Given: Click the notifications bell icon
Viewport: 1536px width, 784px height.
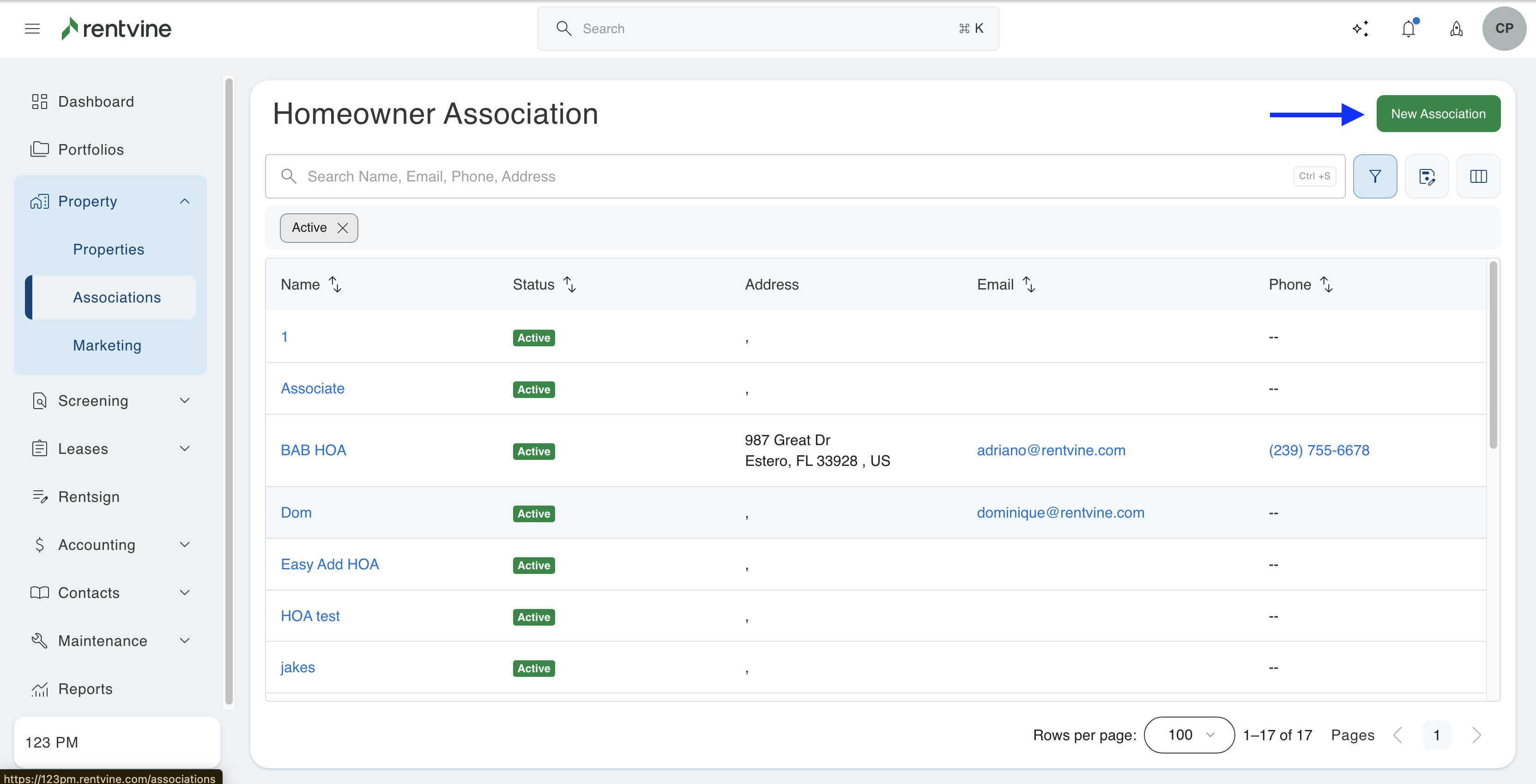Looking at the screenshot, I should (x=1409, y=29).
